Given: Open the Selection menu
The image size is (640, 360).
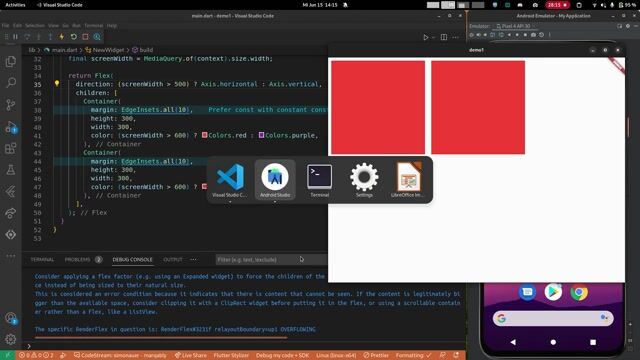Looking at the screenshot, I should tap(35, 25).
